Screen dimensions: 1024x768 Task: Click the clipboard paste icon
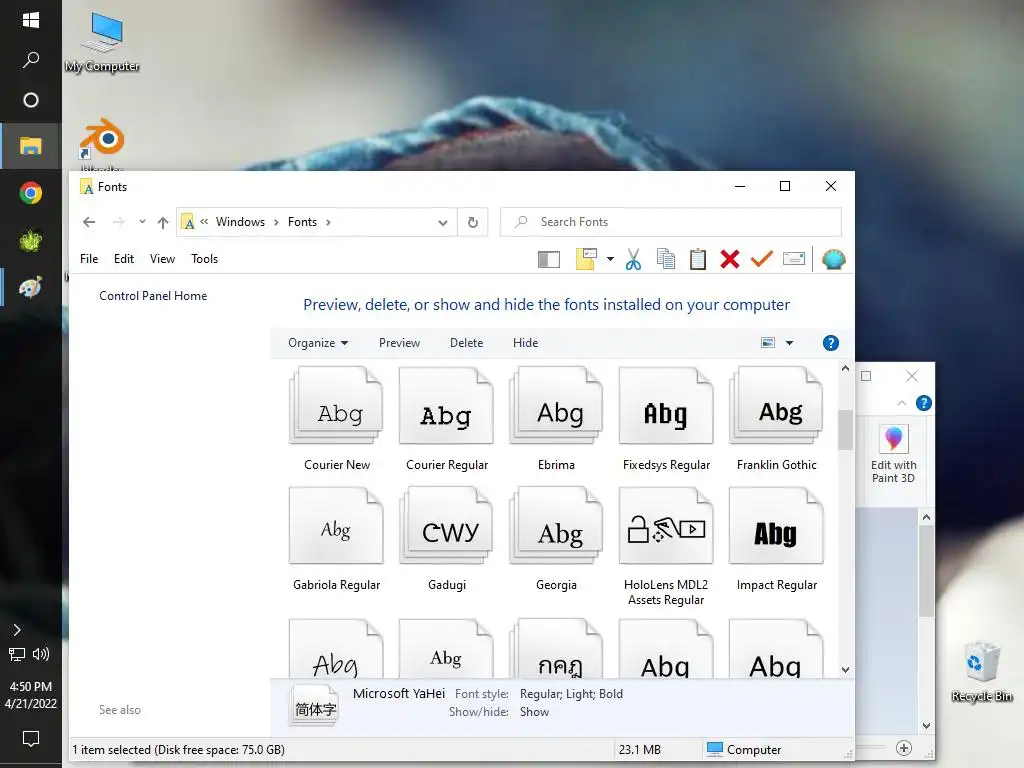[697, 259]
